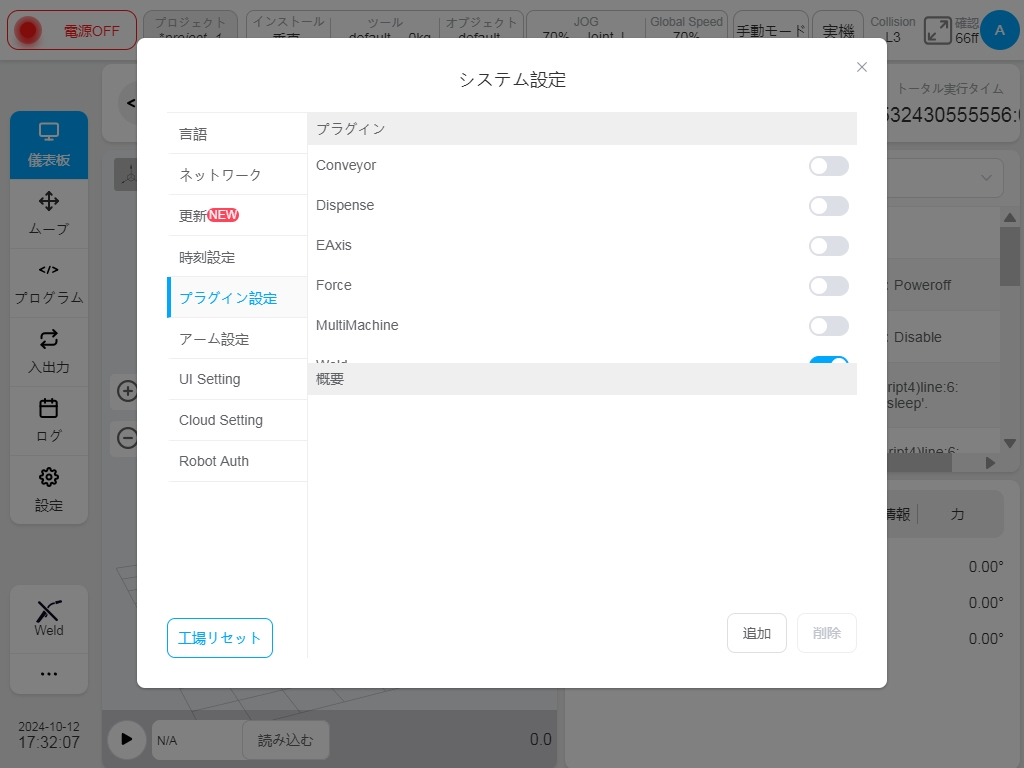The image size is (1024, 768).
Task: Click the Conveyor plugin name
Action: tap(346, 165)
